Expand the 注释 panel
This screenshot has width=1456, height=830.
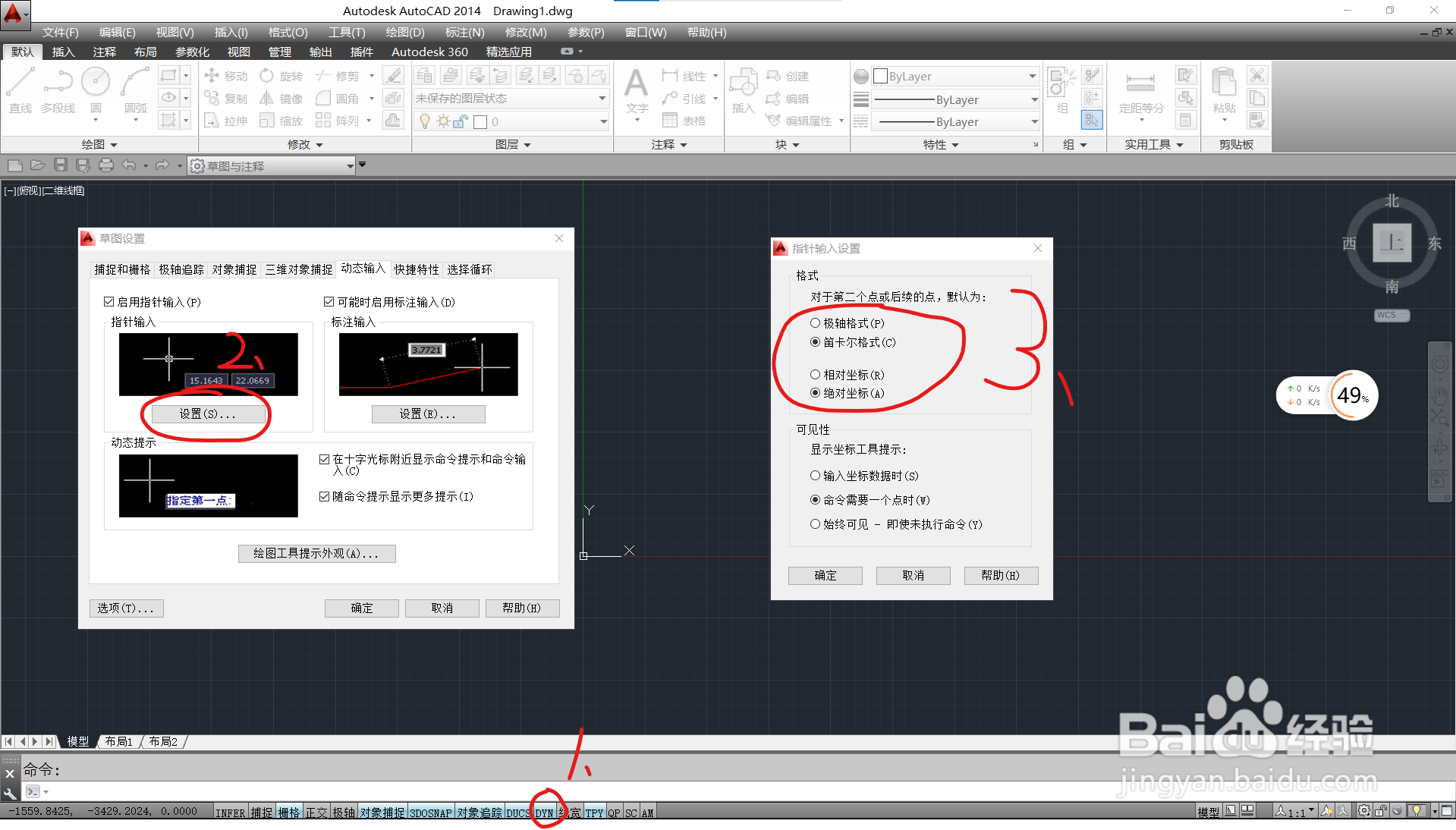669,144
